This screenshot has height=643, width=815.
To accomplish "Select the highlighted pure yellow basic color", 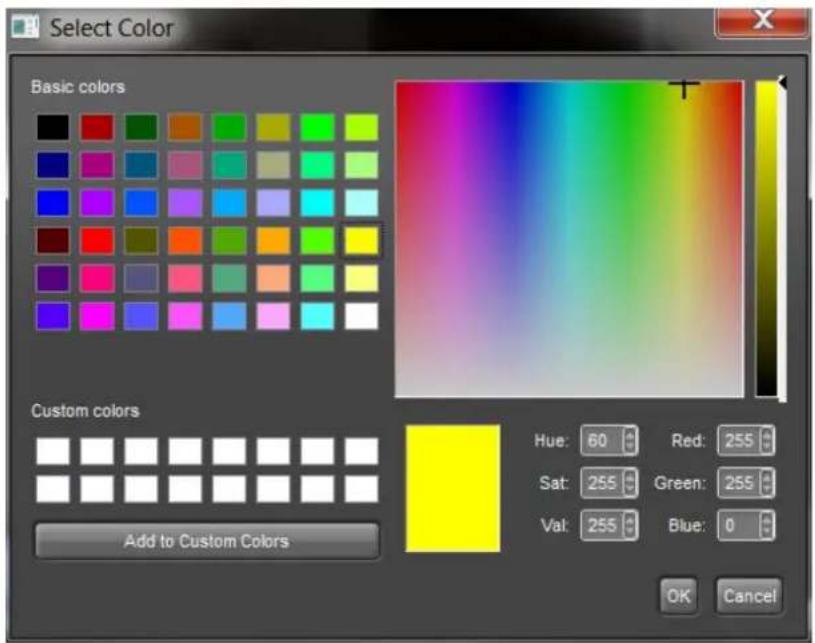I will pyautogui.click(x=361, y=240).
